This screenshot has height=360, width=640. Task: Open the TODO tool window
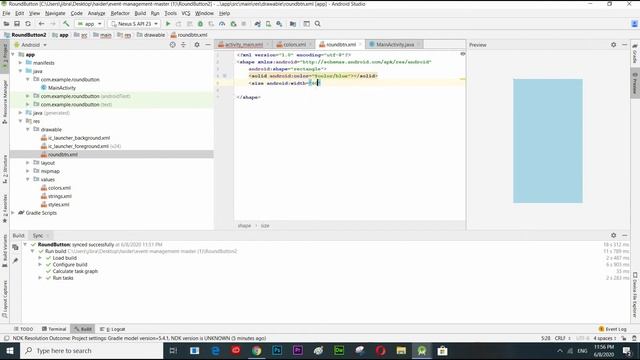tap(24, 329)
